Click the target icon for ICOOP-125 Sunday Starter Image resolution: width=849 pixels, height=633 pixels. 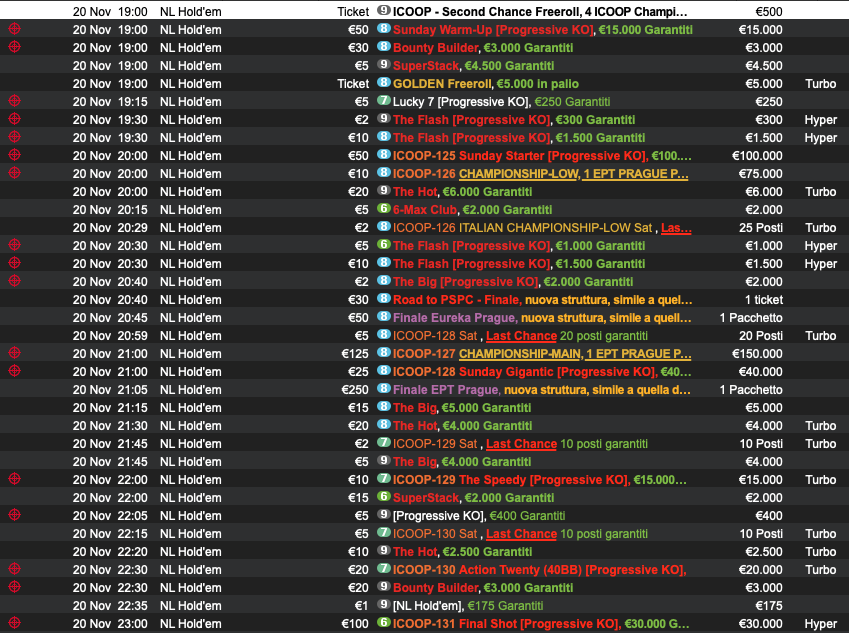(15, 155)
